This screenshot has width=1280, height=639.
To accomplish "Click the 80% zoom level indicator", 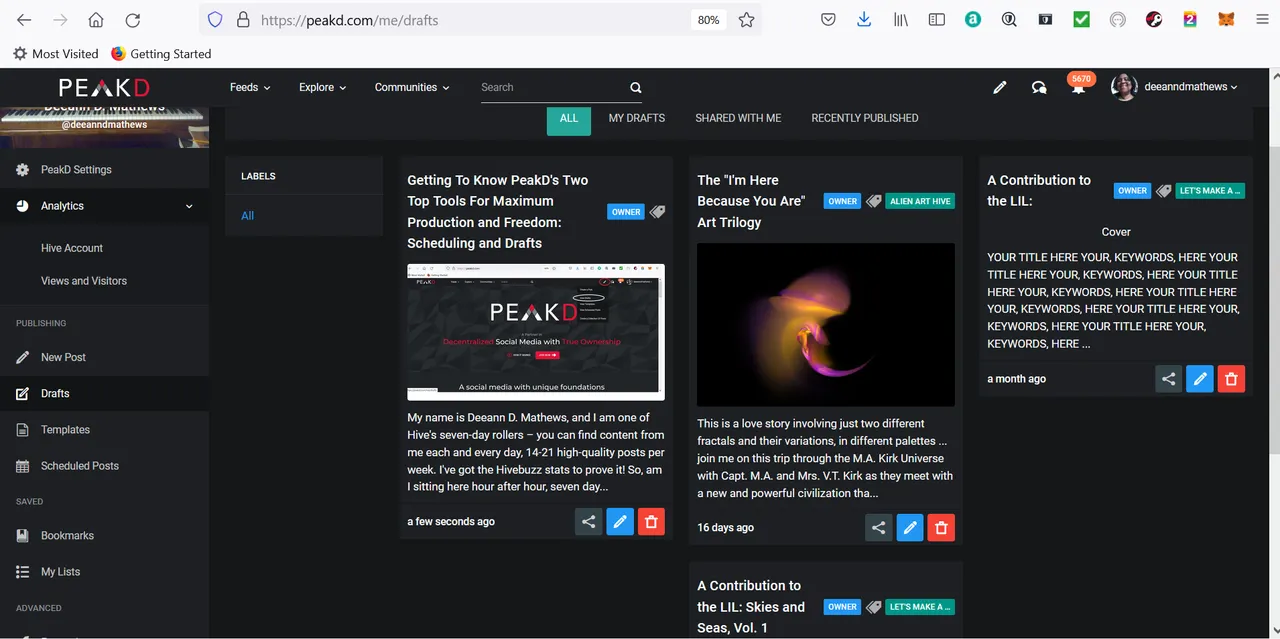I will [708, 20].
